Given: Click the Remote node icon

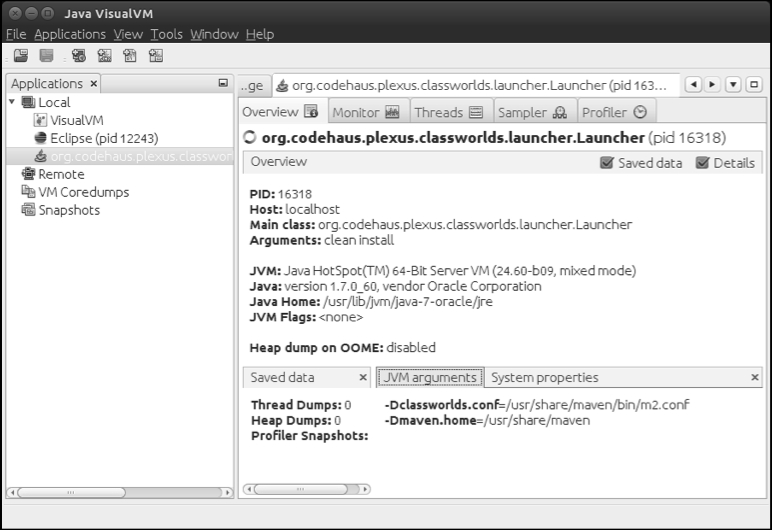Looking at the screenshot, I should 29,174.
